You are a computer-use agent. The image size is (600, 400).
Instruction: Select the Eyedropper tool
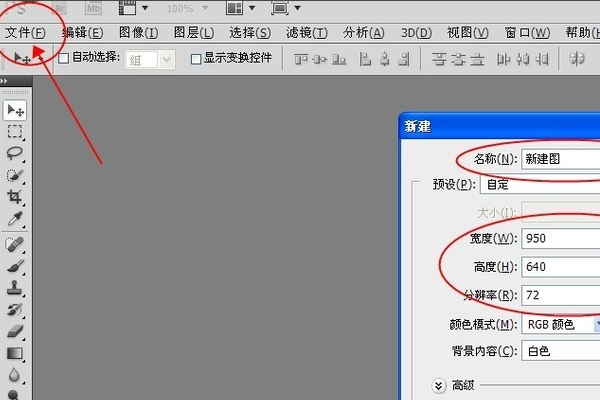pos(15,219)
